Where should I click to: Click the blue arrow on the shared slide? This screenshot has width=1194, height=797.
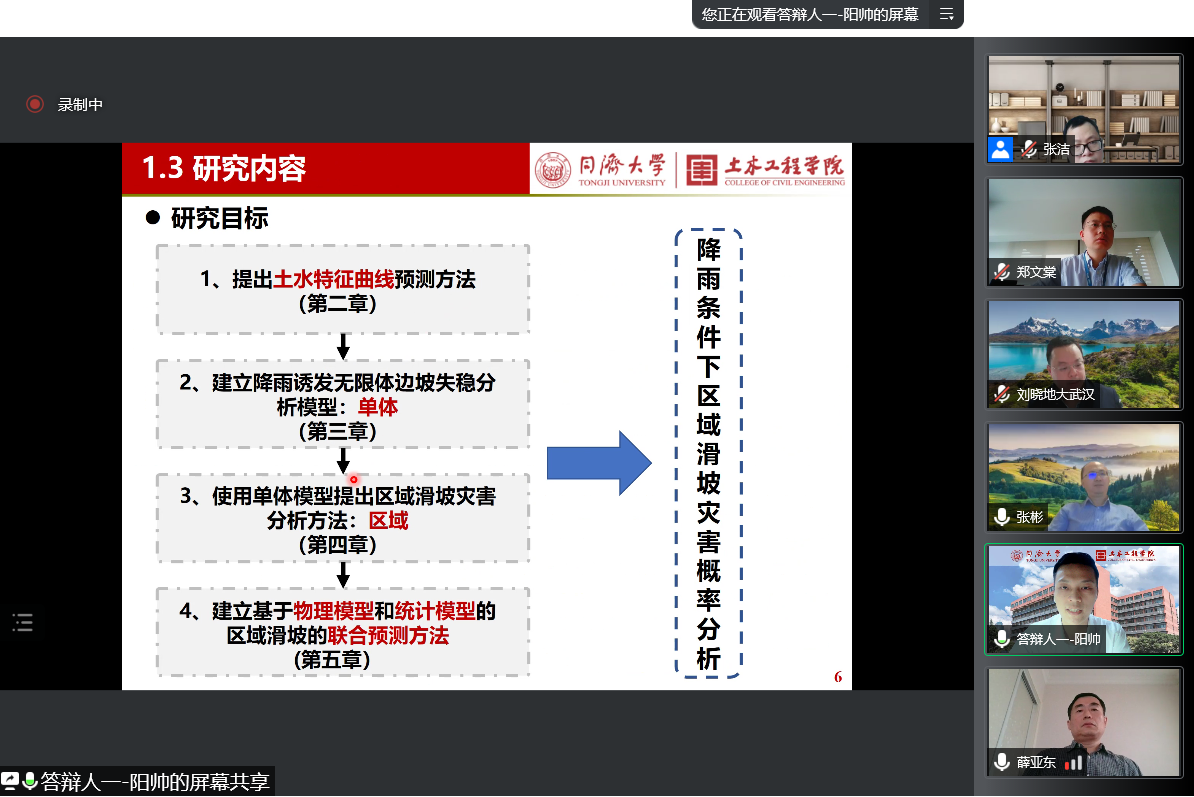tap(598, 463)
